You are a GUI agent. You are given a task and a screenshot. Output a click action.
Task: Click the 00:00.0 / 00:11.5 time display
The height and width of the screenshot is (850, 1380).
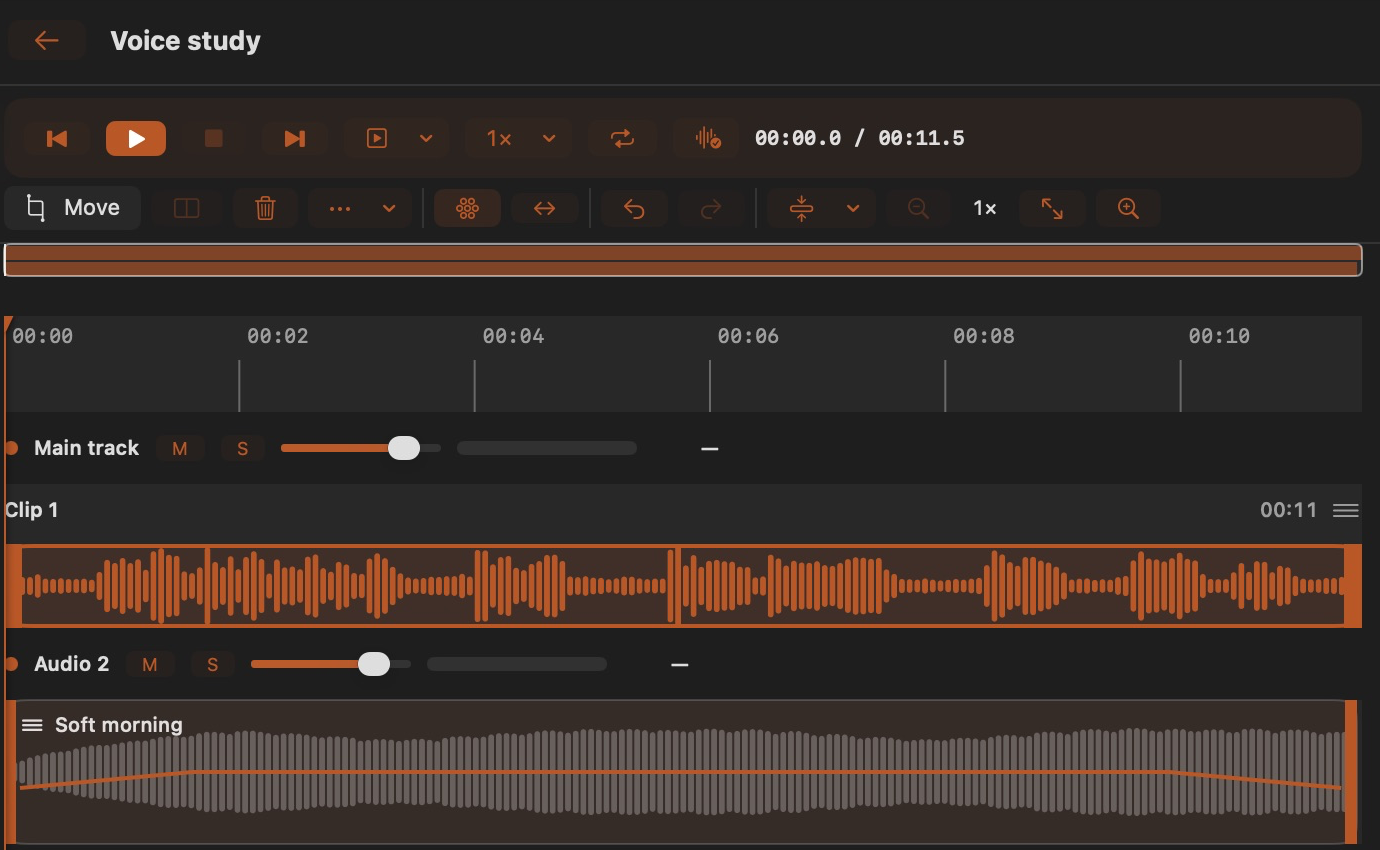pos(860,138)
